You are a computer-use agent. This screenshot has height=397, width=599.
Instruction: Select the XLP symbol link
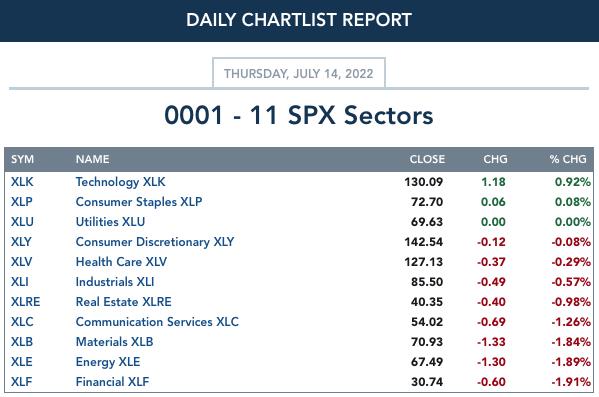(21, 202)
